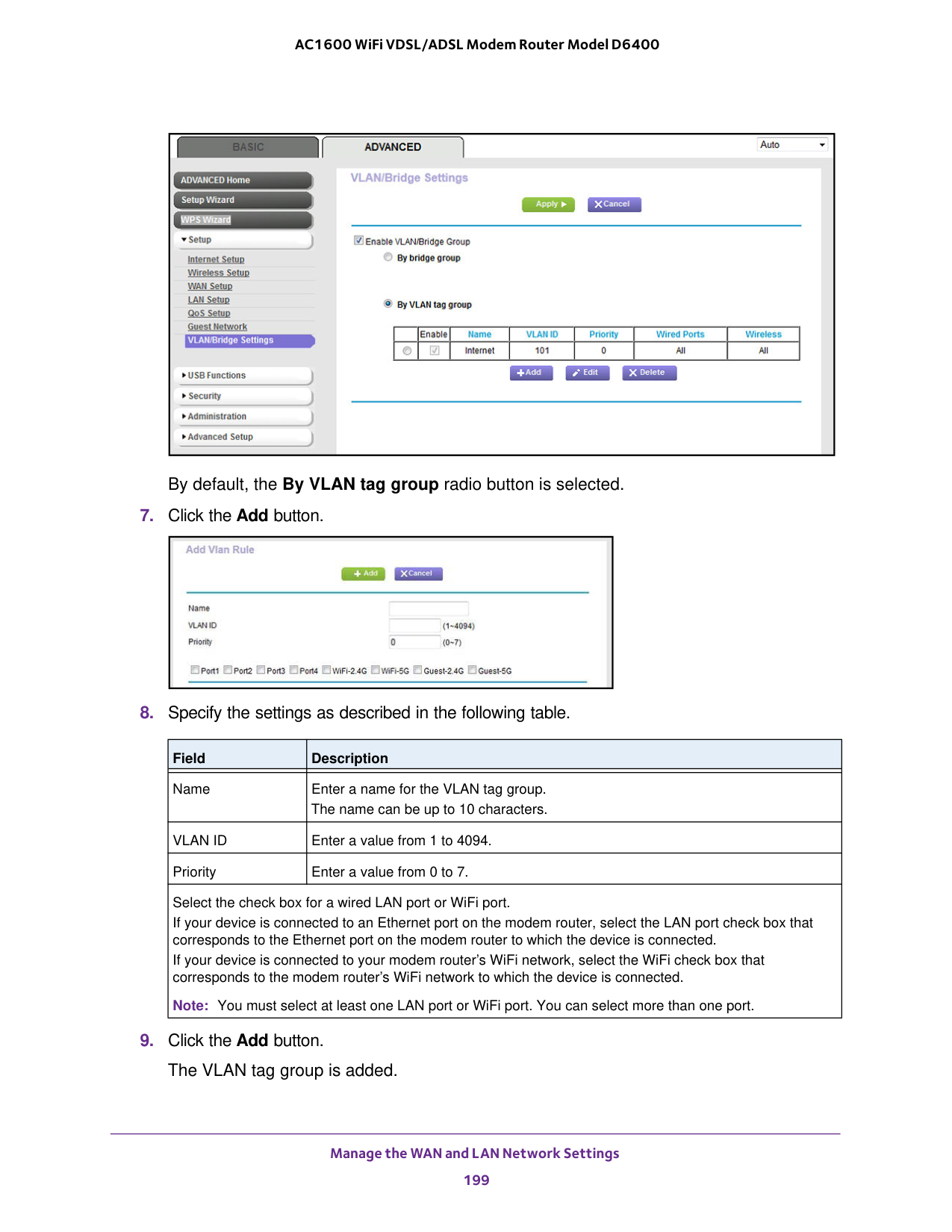
Task: Select the By bridge group radio button
Action: [388, 258]
